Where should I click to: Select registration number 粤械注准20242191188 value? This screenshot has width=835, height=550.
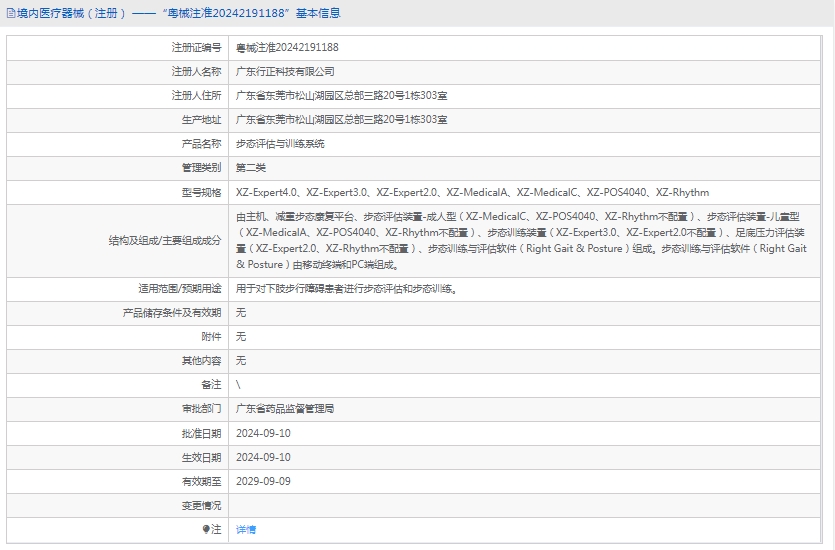(287, 47)
